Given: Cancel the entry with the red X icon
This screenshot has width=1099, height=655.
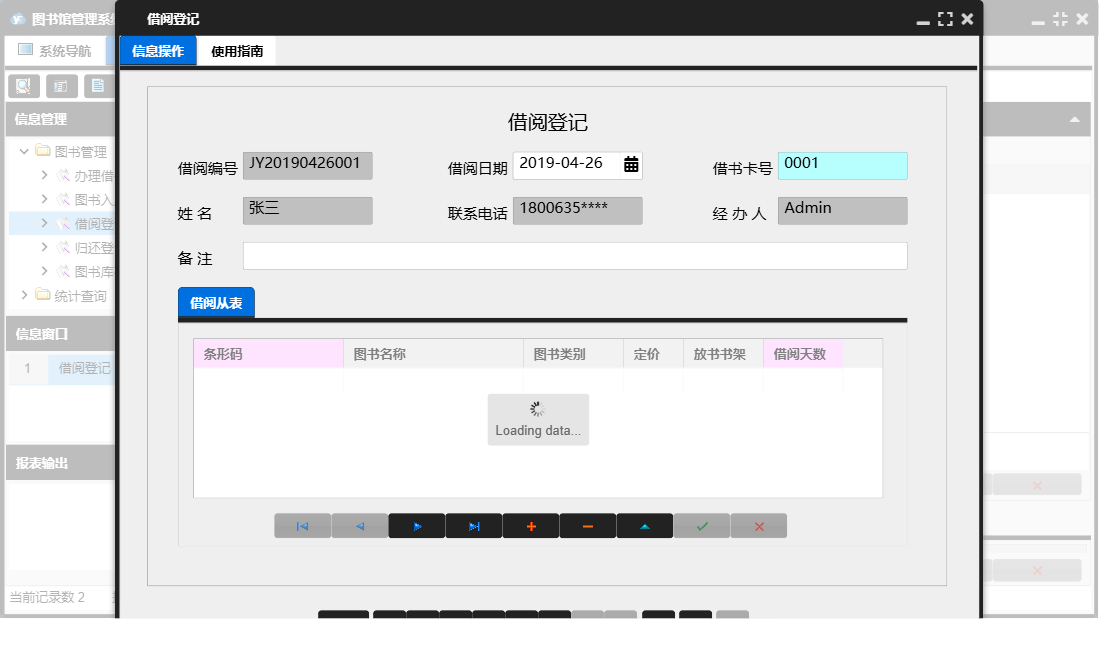Looking at the screenshot, I should pyautogui.click(x=758, y=525).
